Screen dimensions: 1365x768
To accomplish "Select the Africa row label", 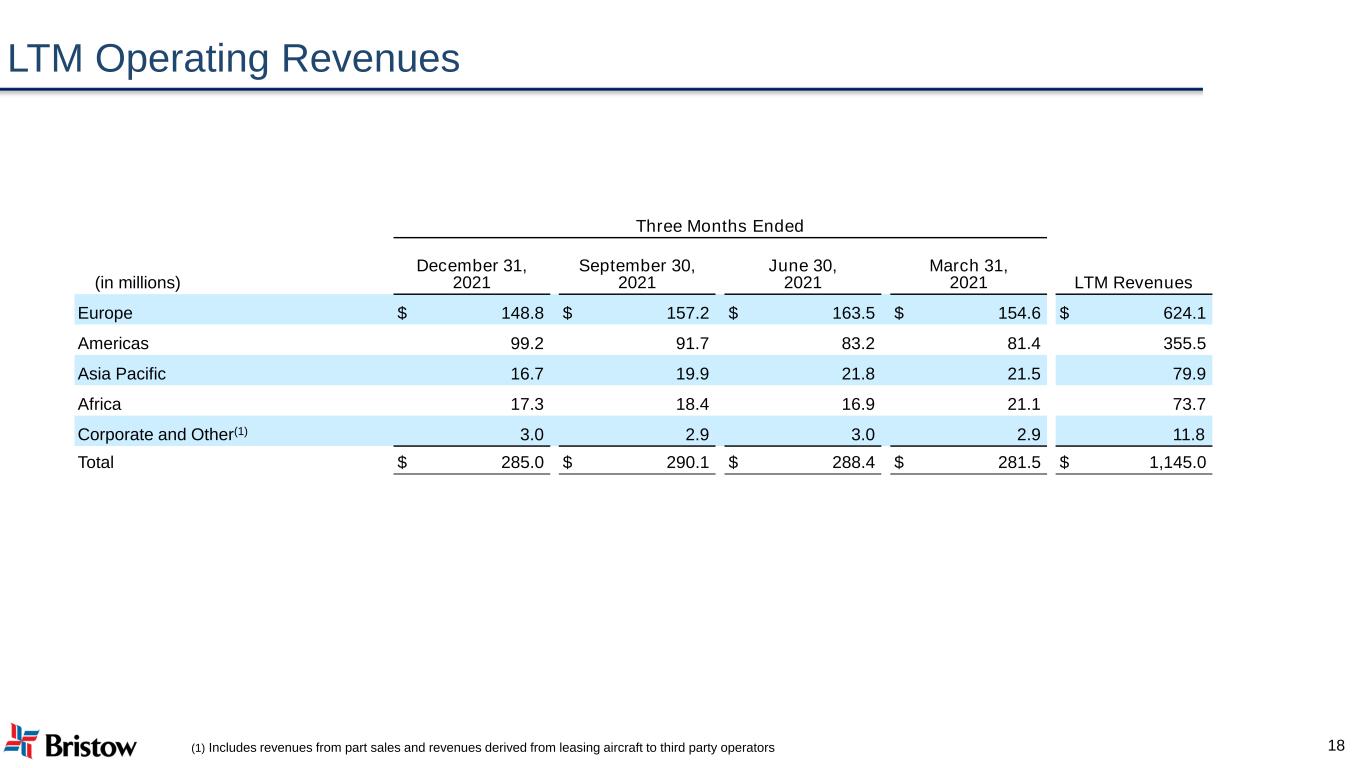I will (x=100, y=404).
